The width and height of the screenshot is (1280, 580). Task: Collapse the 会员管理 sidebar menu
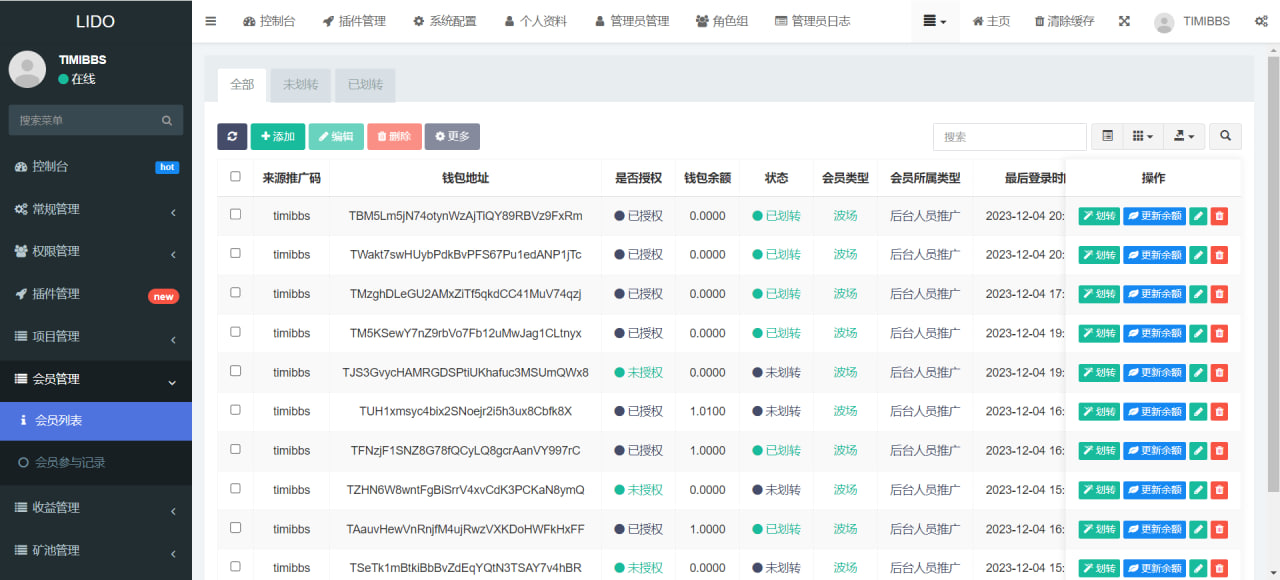(96, 379)
